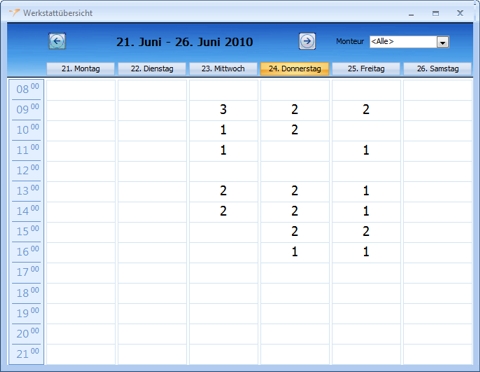The height and width of the screenshot is (372, 480).
Task: Open Freitag 16:00 cell showing 1
Action: 366,252
